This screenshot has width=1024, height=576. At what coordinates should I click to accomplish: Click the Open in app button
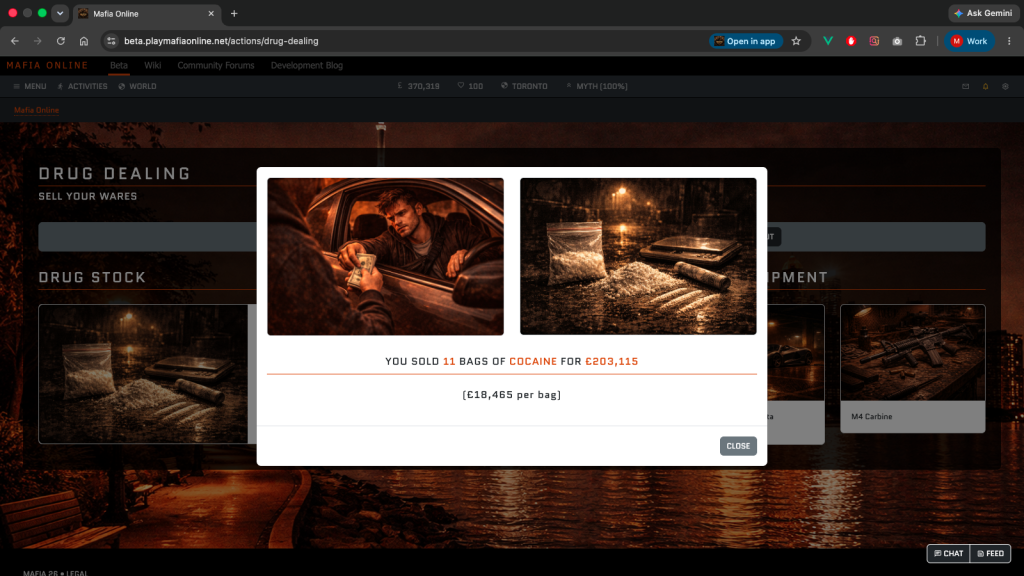745,40
